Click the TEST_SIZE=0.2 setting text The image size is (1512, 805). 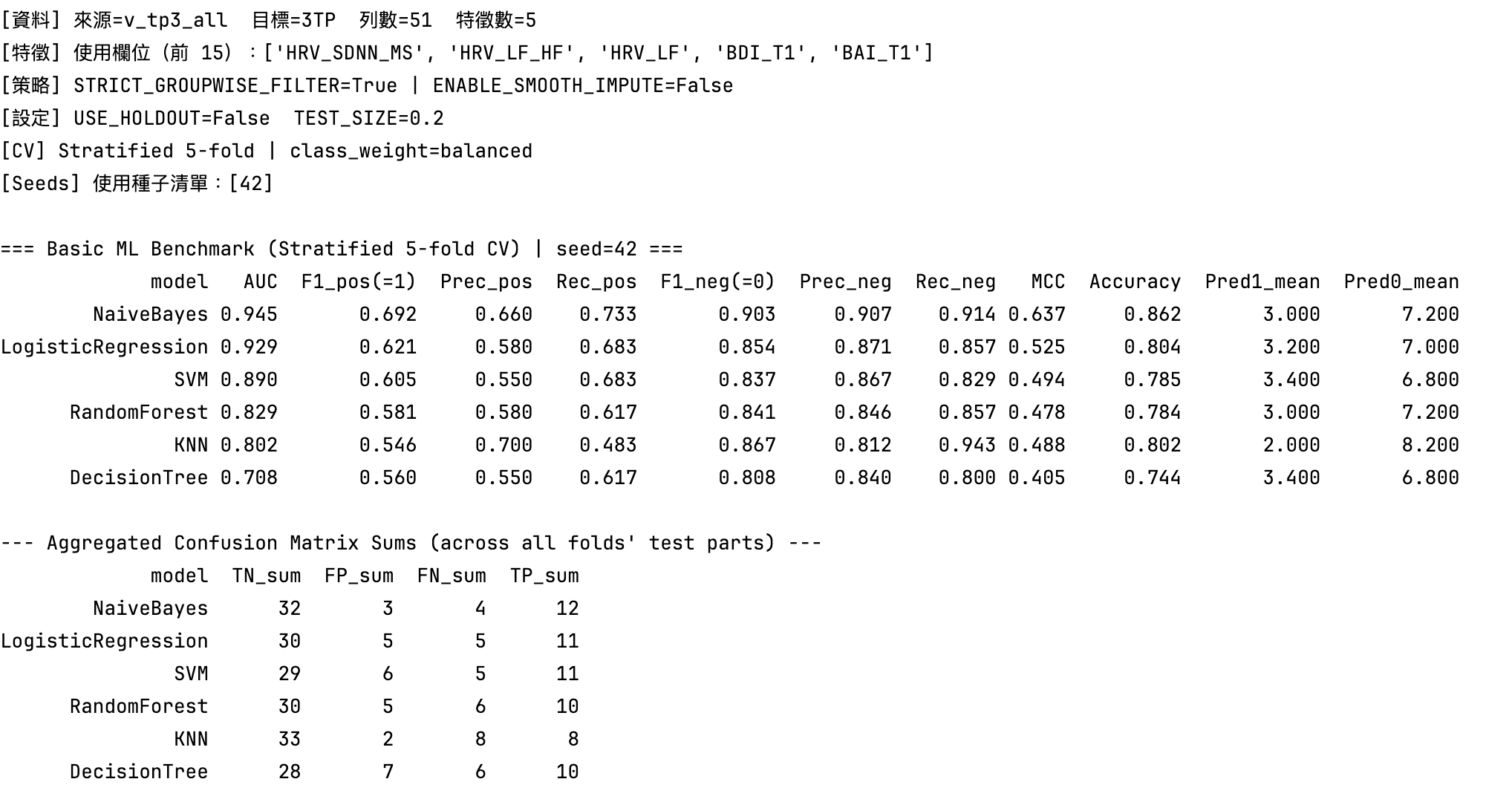point(368,119)
